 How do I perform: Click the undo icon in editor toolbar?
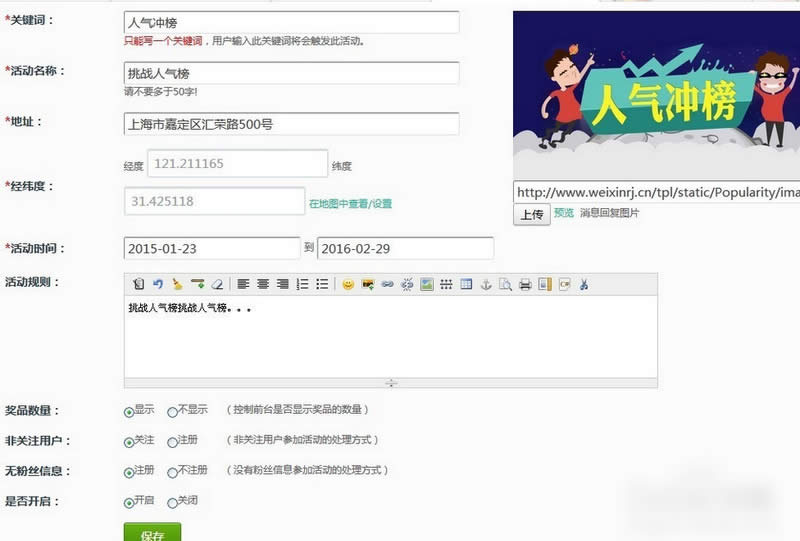click(158, 284)
